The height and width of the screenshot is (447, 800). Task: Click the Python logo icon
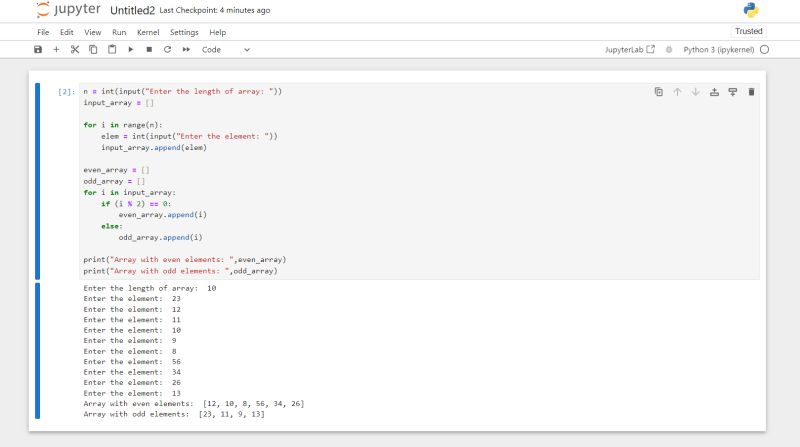point(751,10)
